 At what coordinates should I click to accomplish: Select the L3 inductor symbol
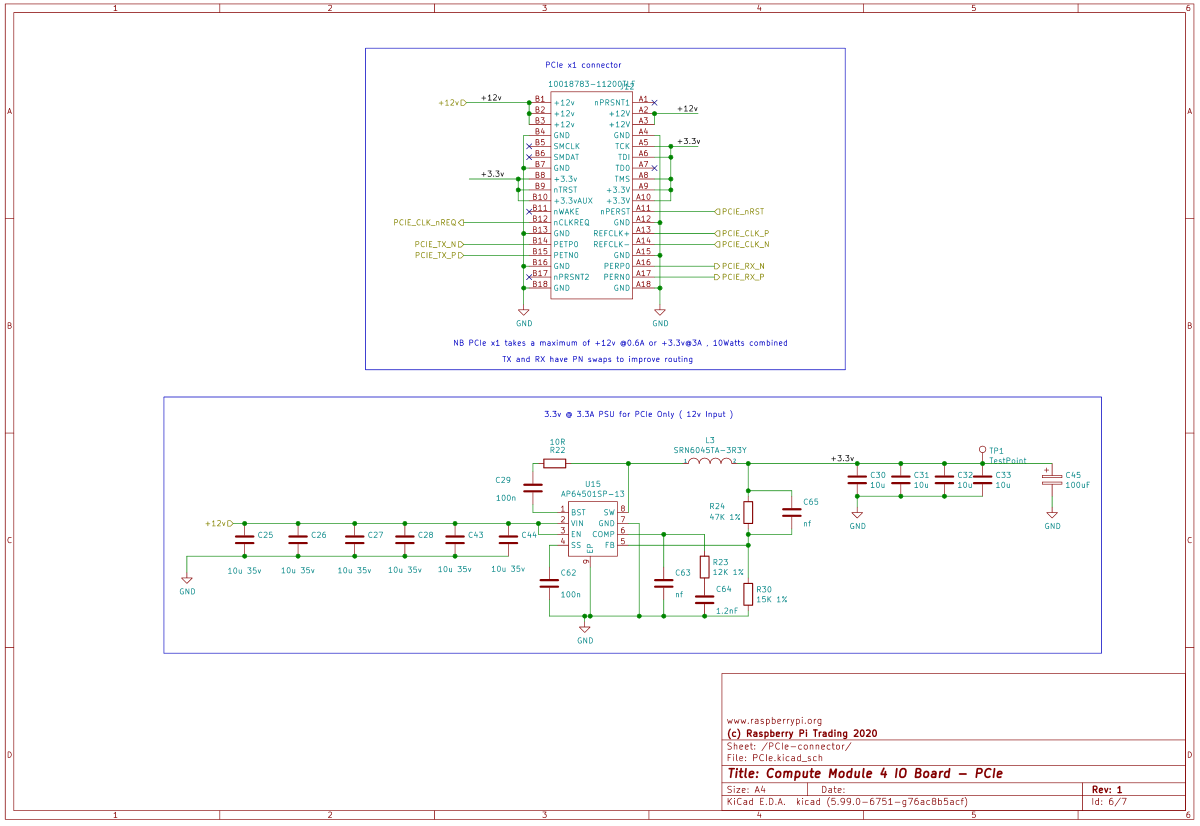point(710,462)
